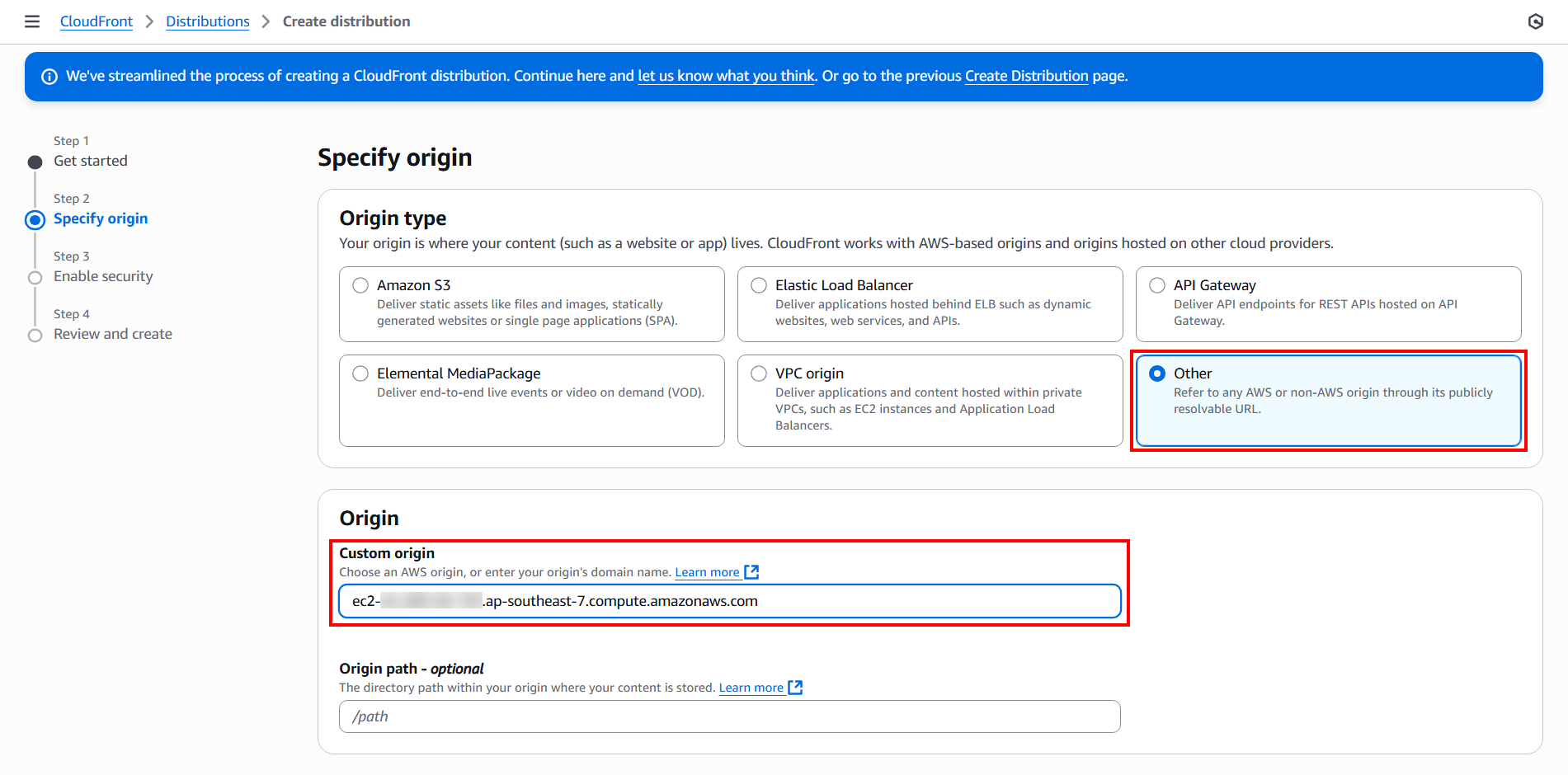Screen dimensions: 1568x775
Task: Open Learn more link under Origin path
Action: pyautogui.click(x=751, y=688)
